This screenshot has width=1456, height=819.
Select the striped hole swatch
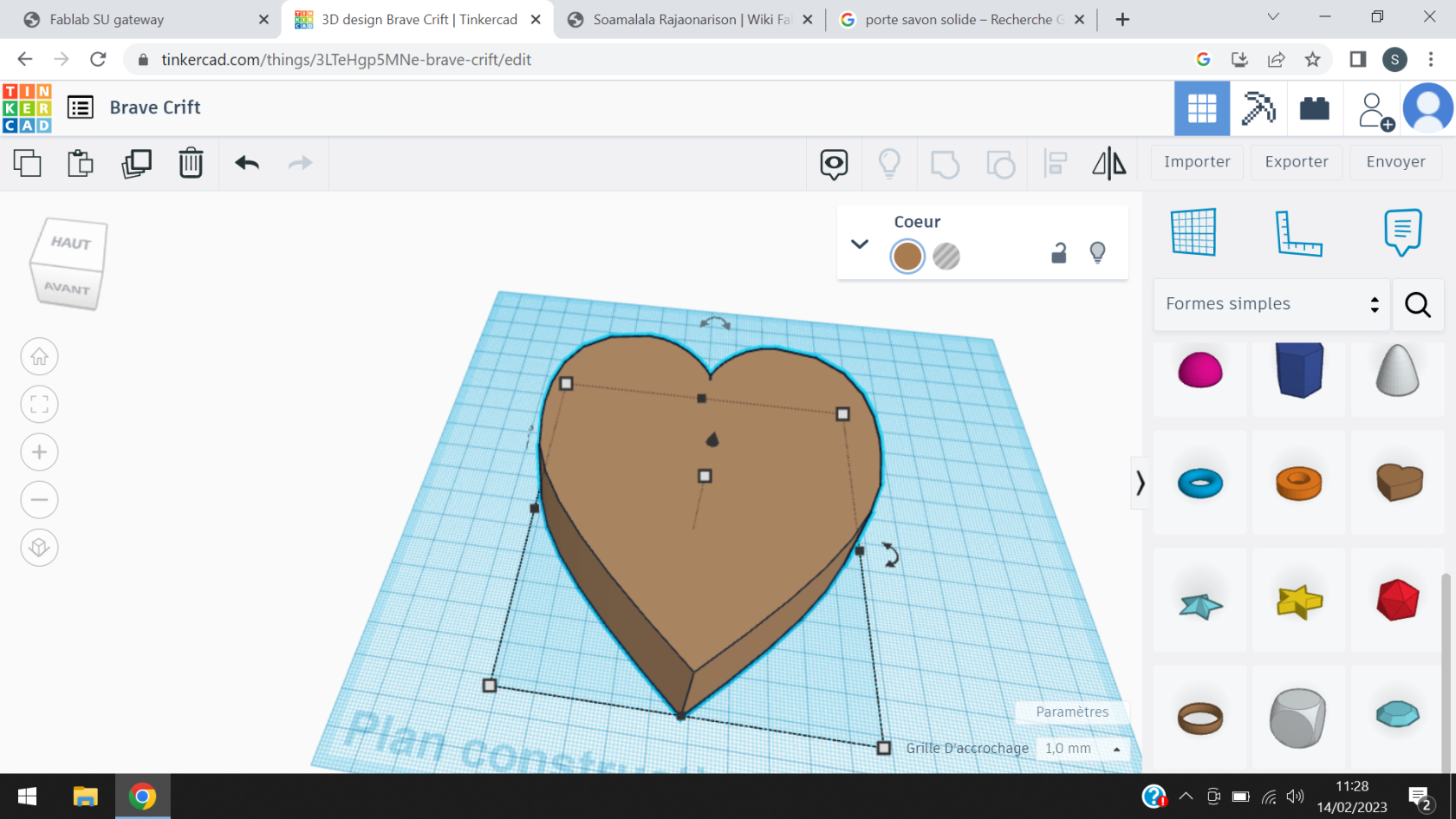(946, 257)
